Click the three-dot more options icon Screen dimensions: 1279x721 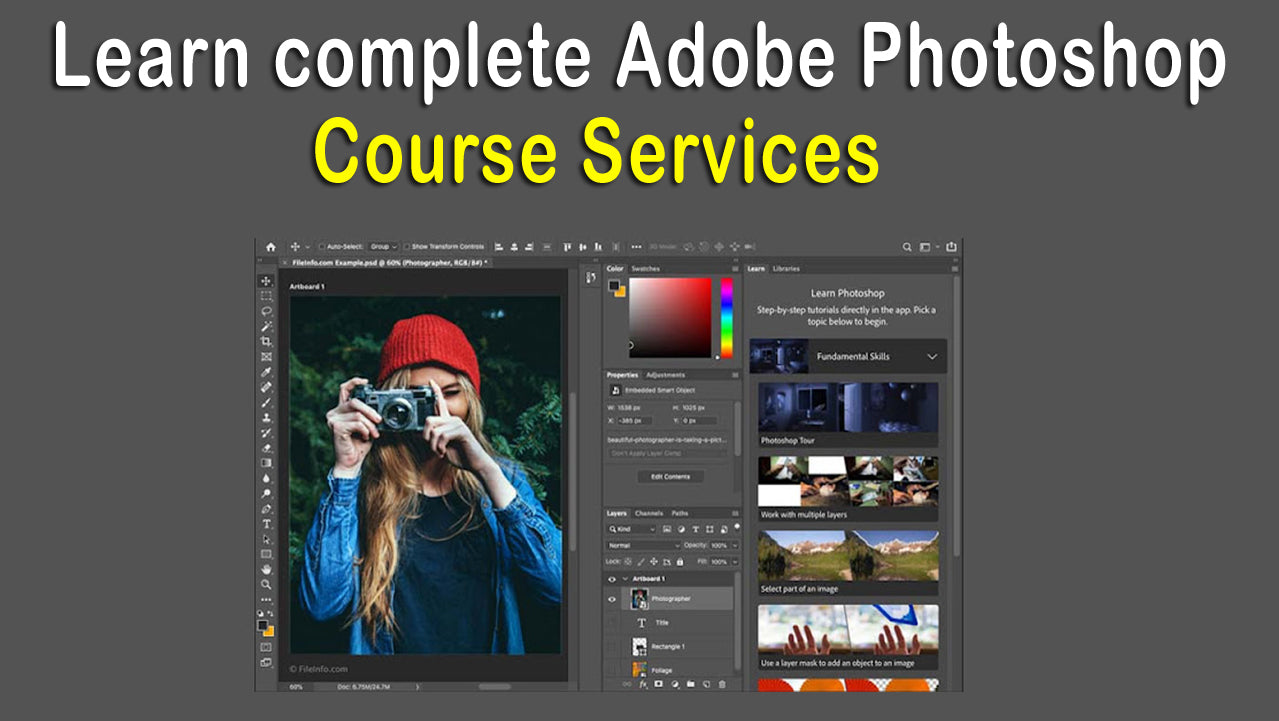636,247
